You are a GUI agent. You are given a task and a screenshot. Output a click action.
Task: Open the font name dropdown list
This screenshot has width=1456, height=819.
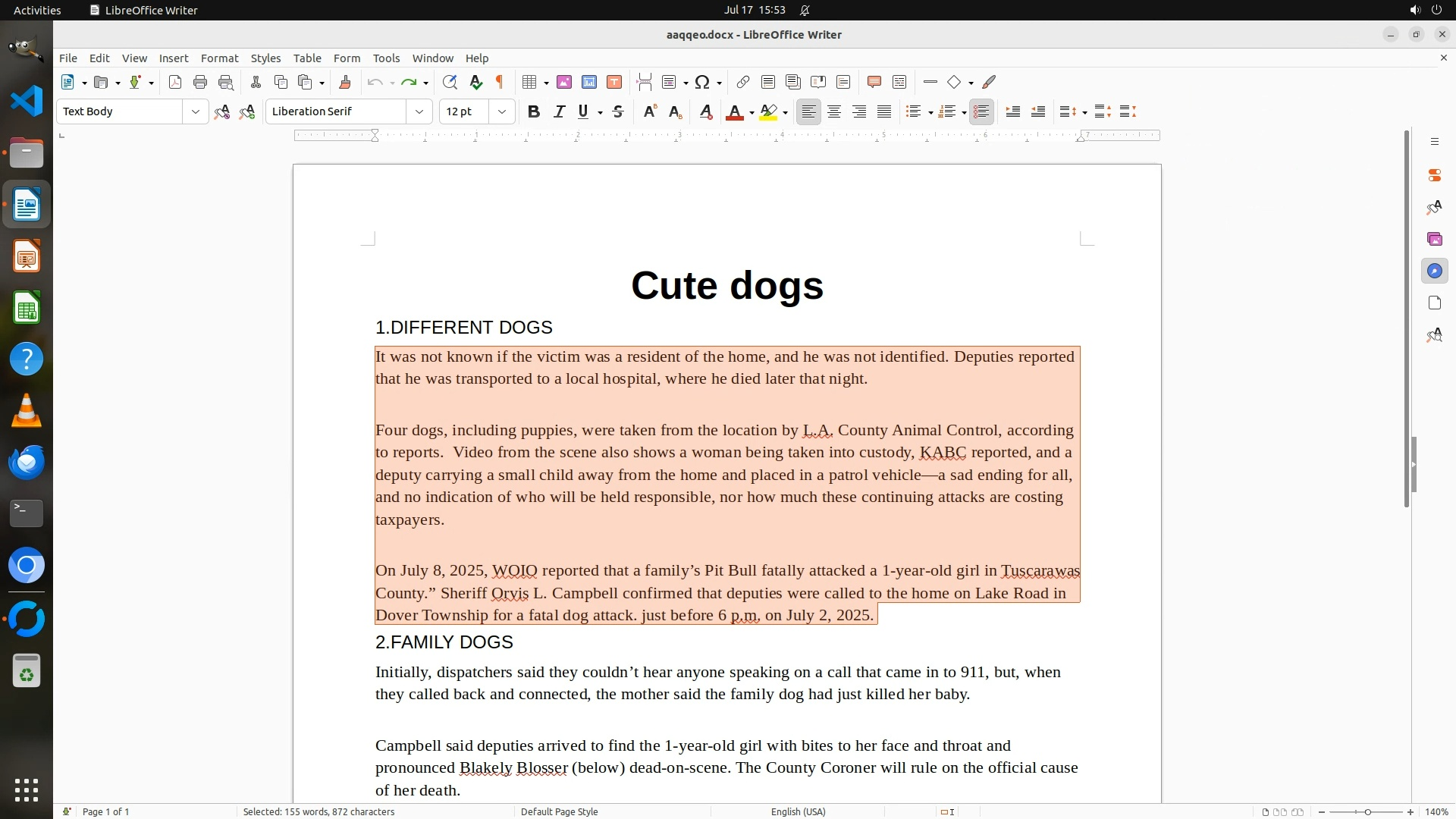(x=419, y=111)
